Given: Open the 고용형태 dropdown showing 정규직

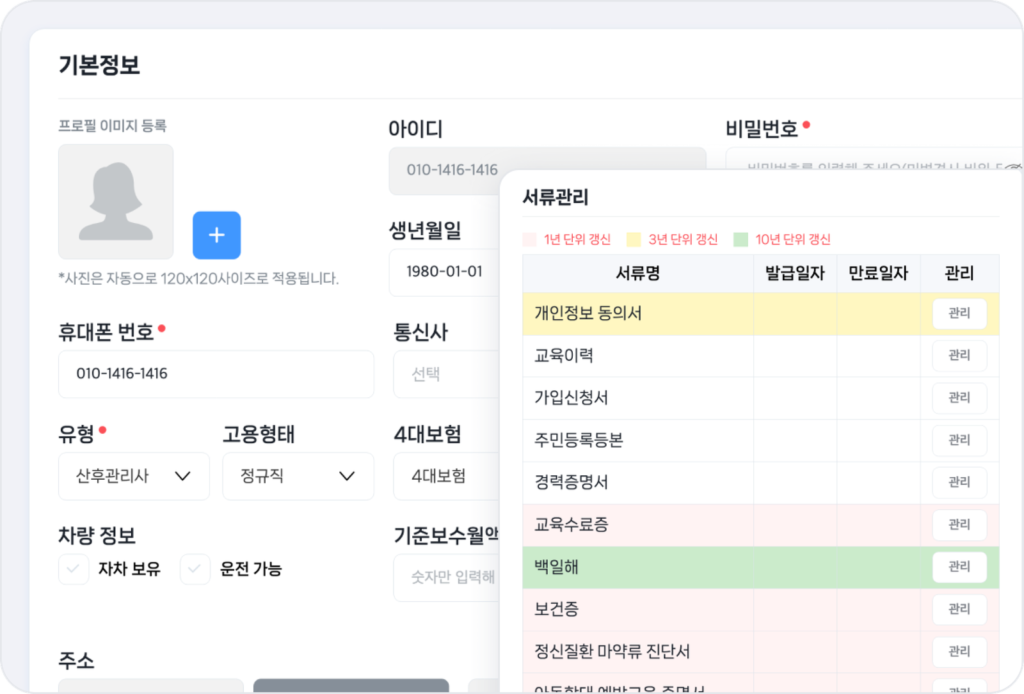Looking at the screenshot, I should pos(298,476).
